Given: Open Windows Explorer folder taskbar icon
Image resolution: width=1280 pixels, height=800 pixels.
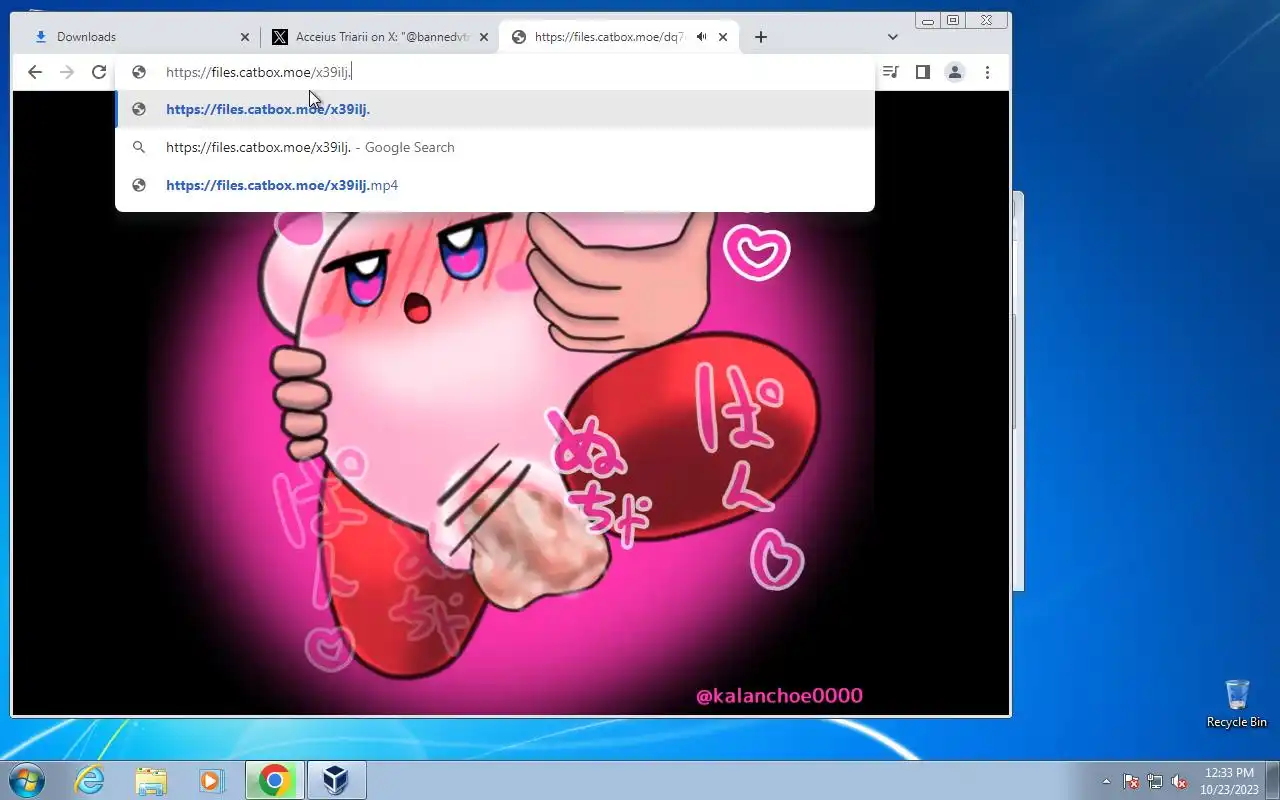Looking at the screenshot, I should (x=151, y=780).
